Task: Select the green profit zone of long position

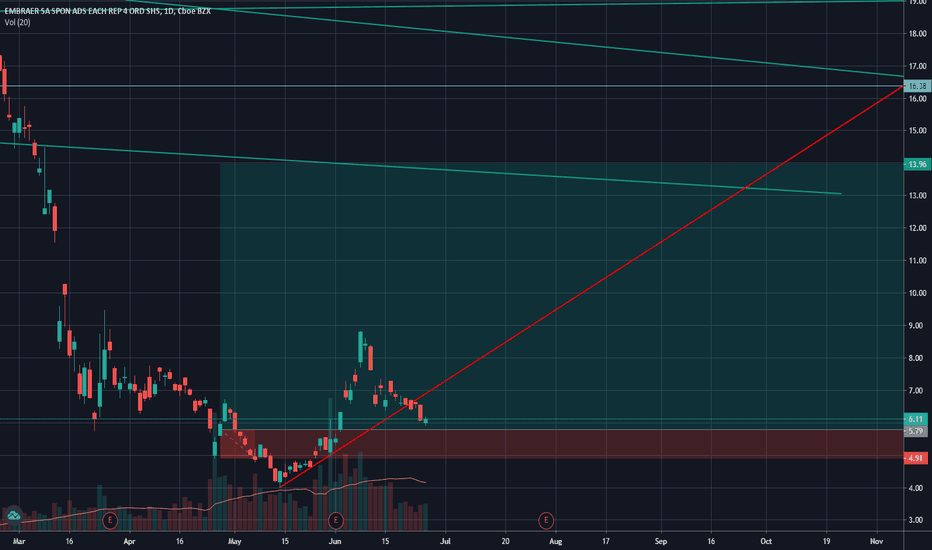Action: [562, 296]
